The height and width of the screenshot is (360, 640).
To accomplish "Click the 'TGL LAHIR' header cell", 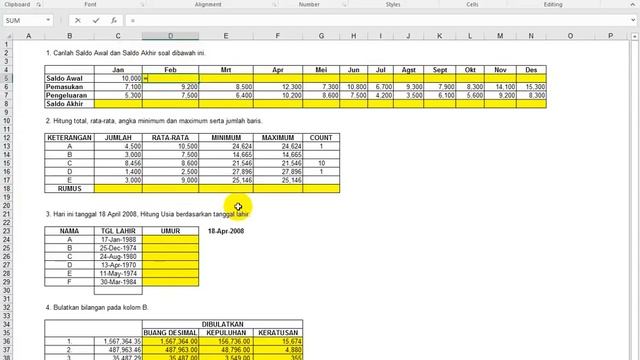I will coord(118,231).
